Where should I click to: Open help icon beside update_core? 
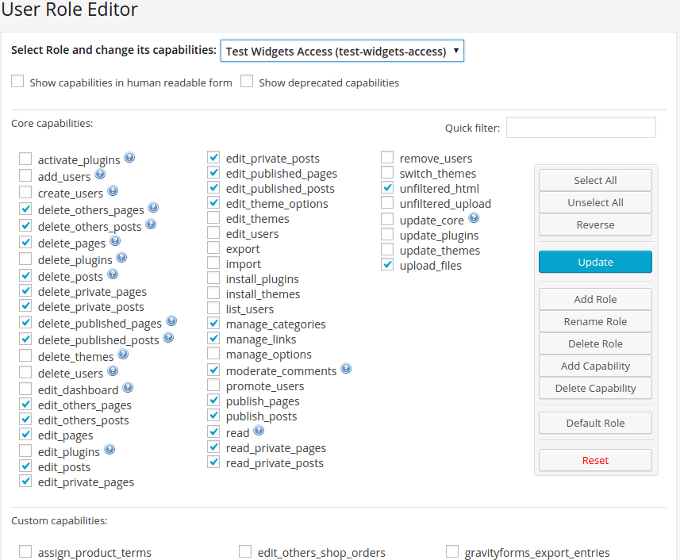pos(474,217)
